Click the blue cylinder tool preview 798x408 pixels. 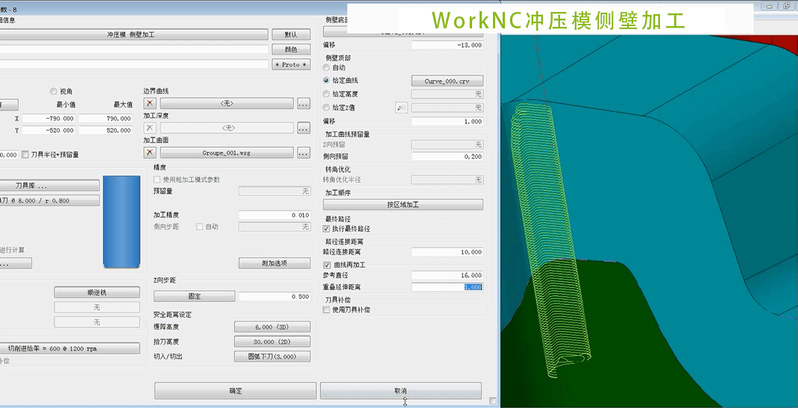coord(122,221)
